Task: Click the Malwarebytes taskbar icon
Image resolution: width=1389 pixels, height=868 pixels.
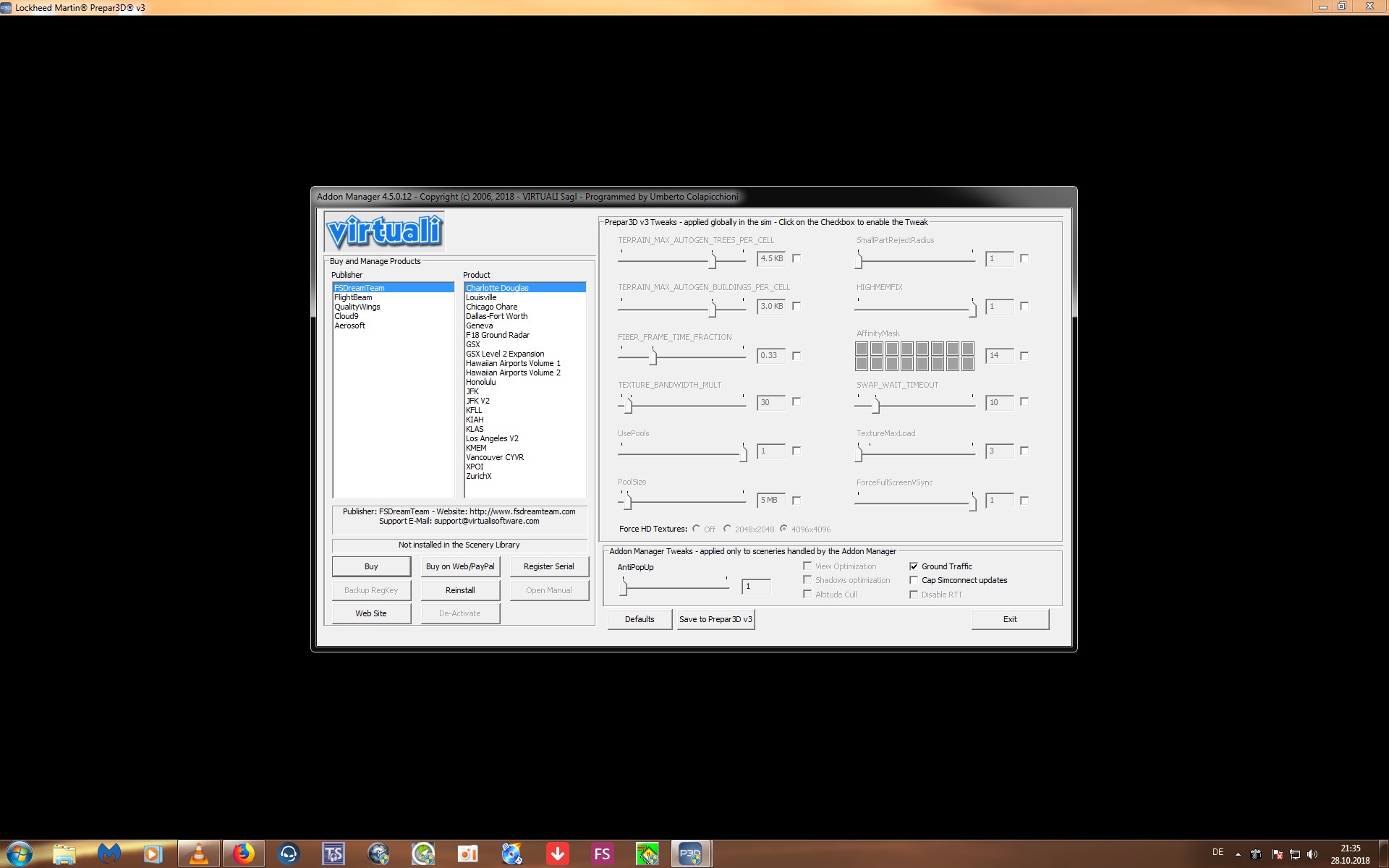Action: (109, 854)
